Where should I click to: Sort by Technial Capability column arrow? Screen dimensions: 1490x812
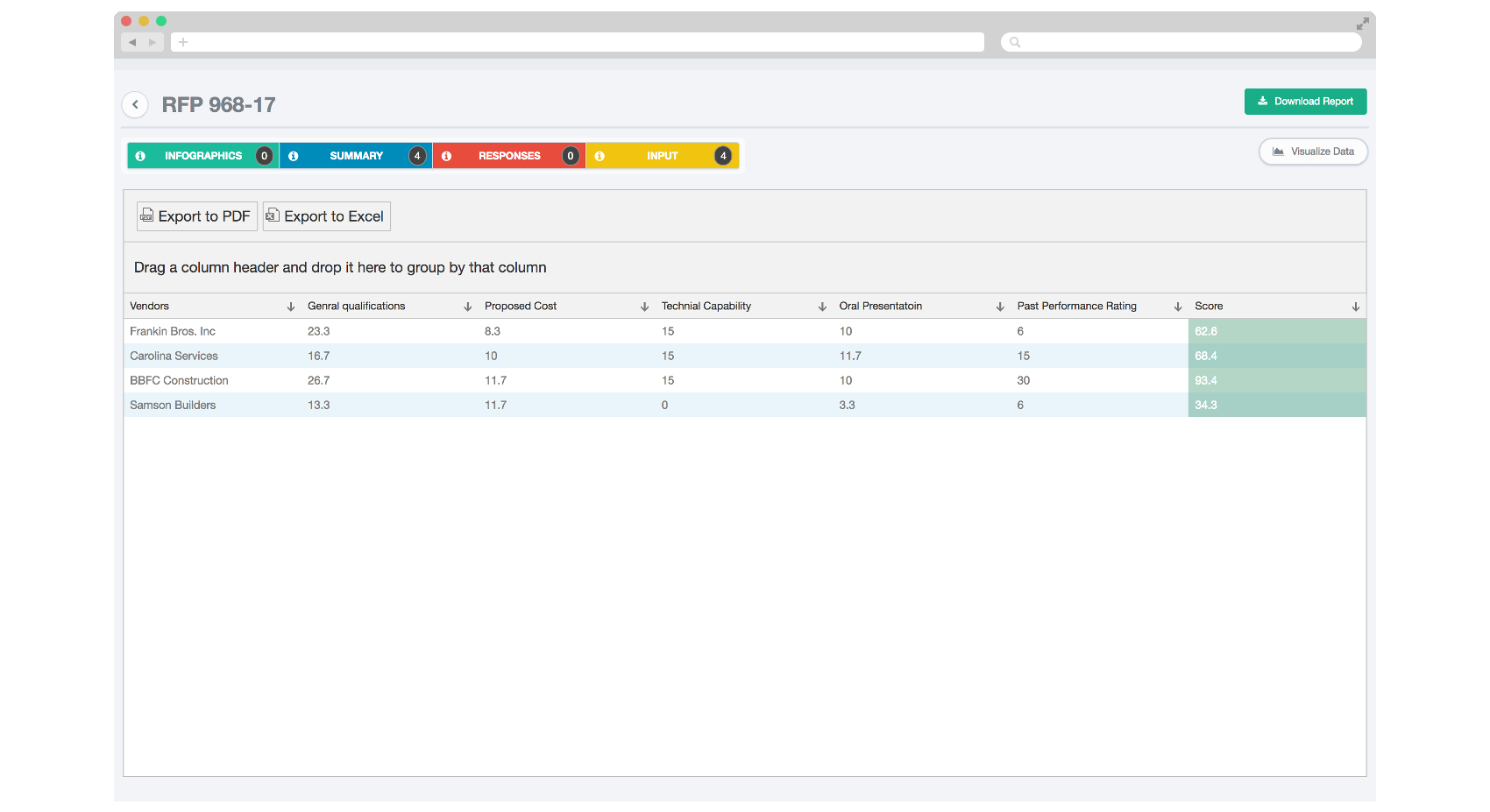pos(822,307)
